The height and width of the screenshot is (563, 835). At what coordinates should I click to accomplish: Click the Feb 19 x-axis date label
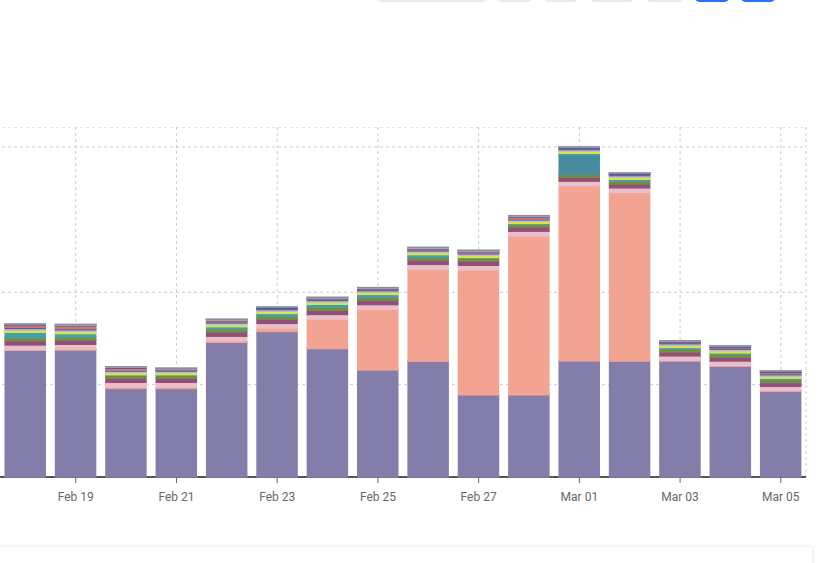tap(76, 497)
